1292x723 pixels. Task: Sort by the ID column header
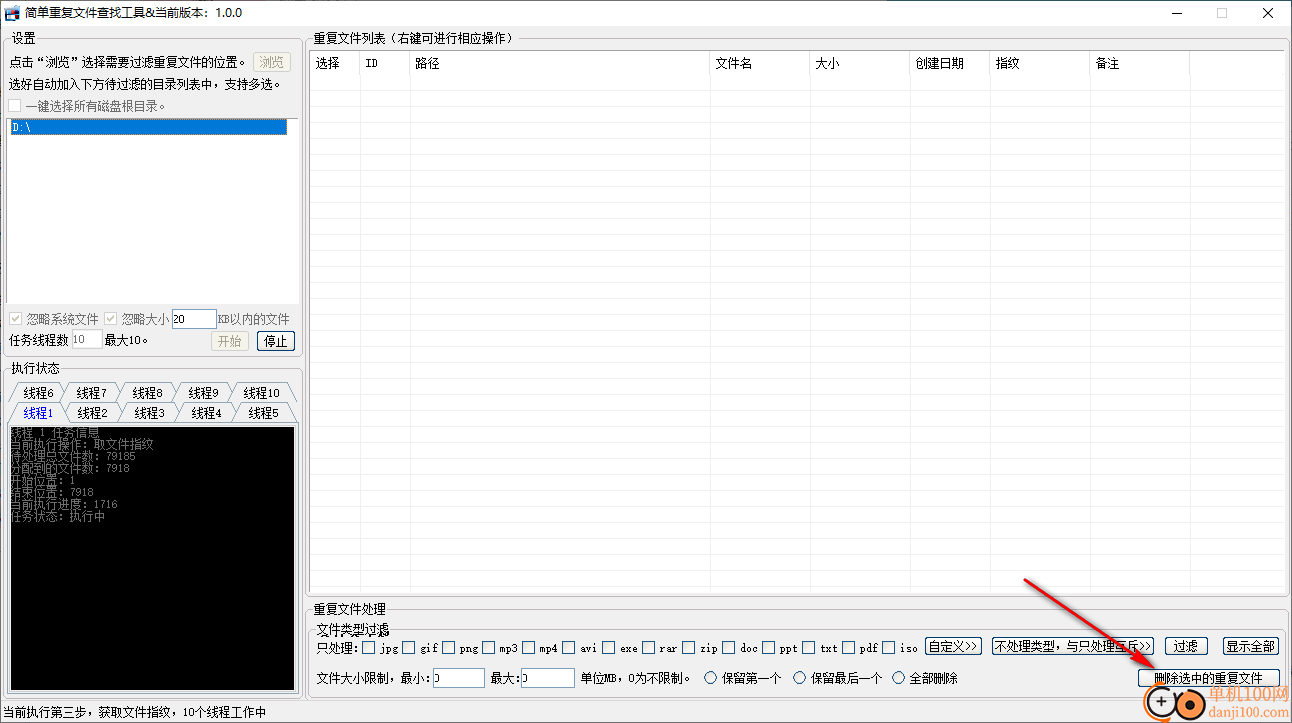[385, 63]
